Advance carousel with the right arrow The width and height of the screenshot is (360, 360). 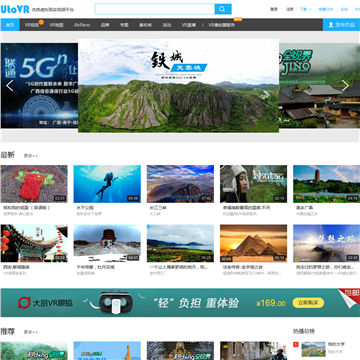[345, 86]
